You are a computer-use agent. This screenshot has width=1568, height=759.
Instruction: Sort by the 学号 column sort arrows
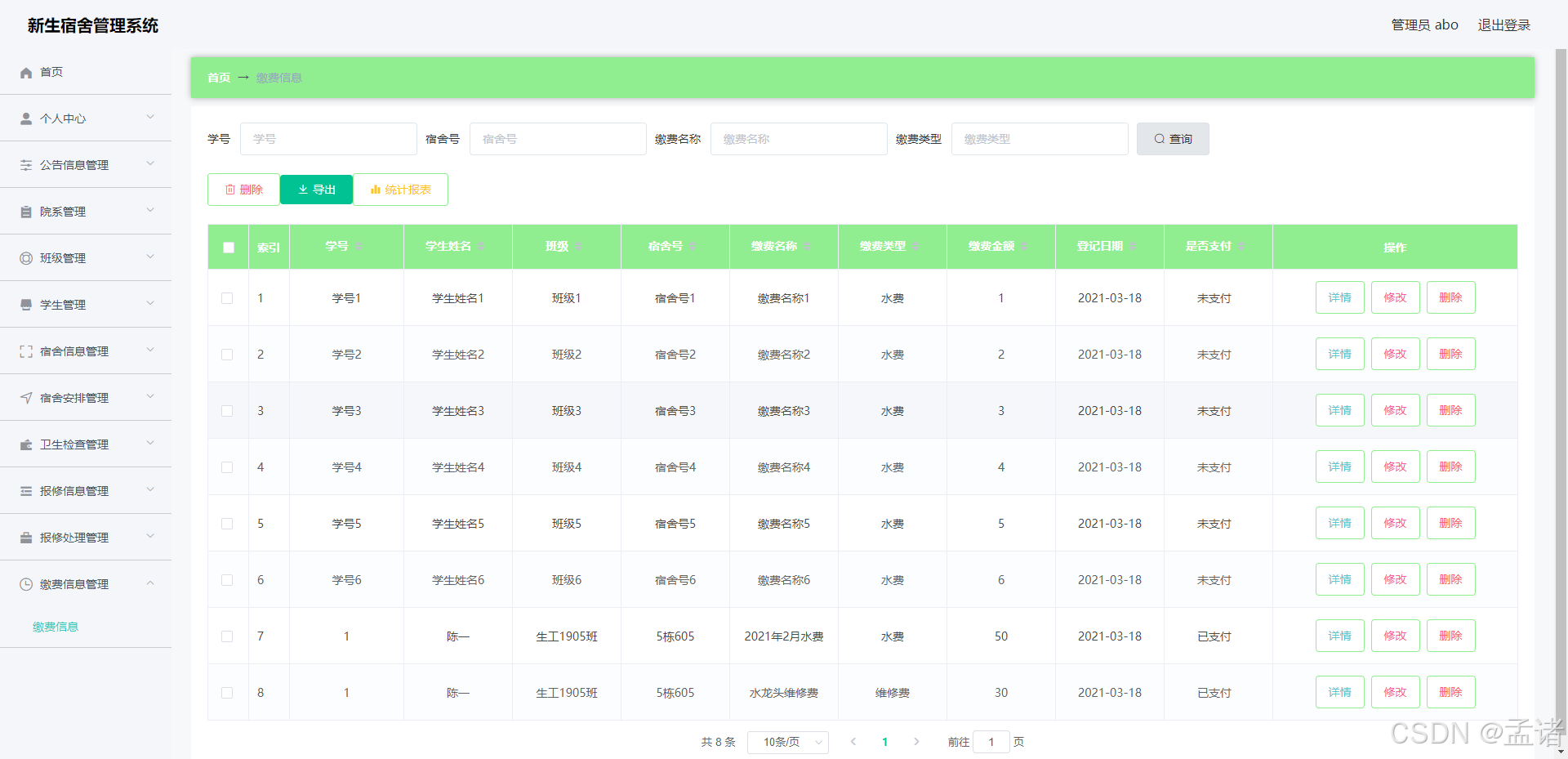[x=359, y=247]
